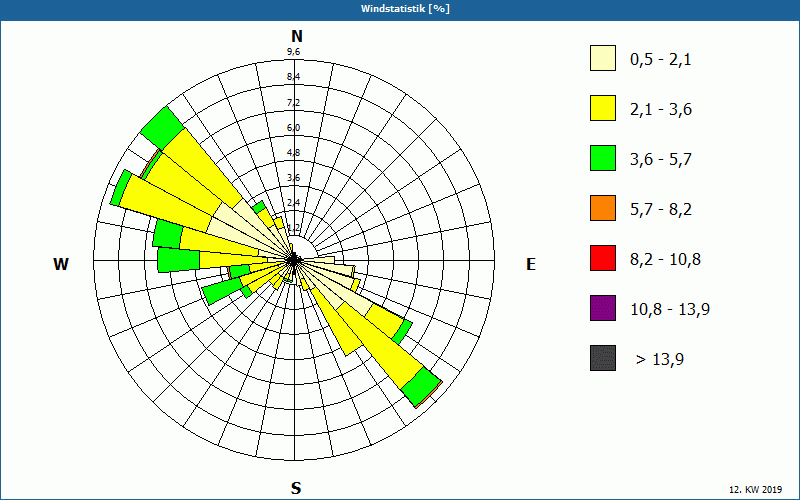Viewport: 800px width, 500px height.
Task: Click the '2,4' radial axis value
Action: pyautogui.click(x=293, y=203)
